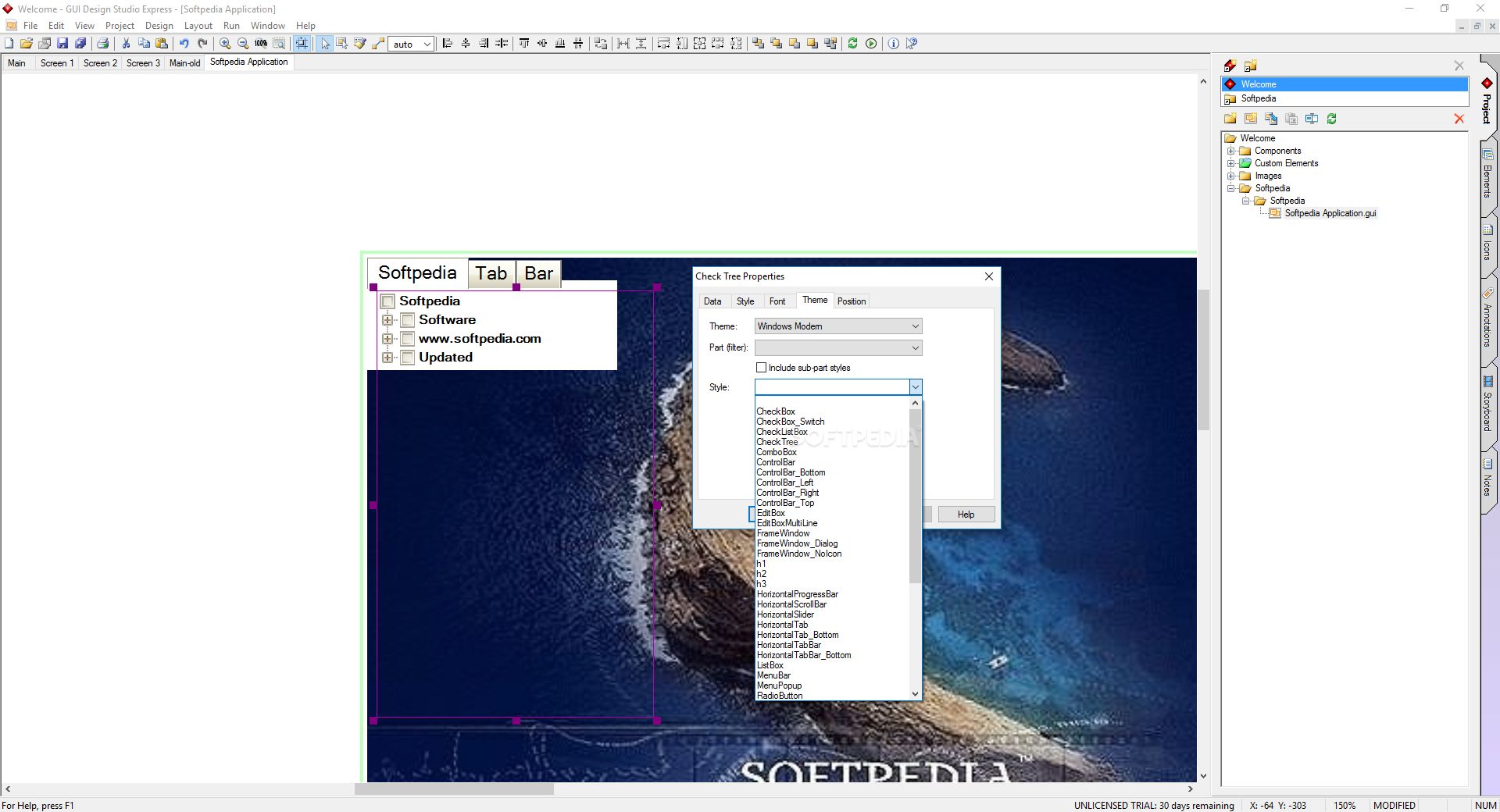Screen dimensions: 1500x812
Task: Select HorizontalSlider from the style list
Action: 785,614
